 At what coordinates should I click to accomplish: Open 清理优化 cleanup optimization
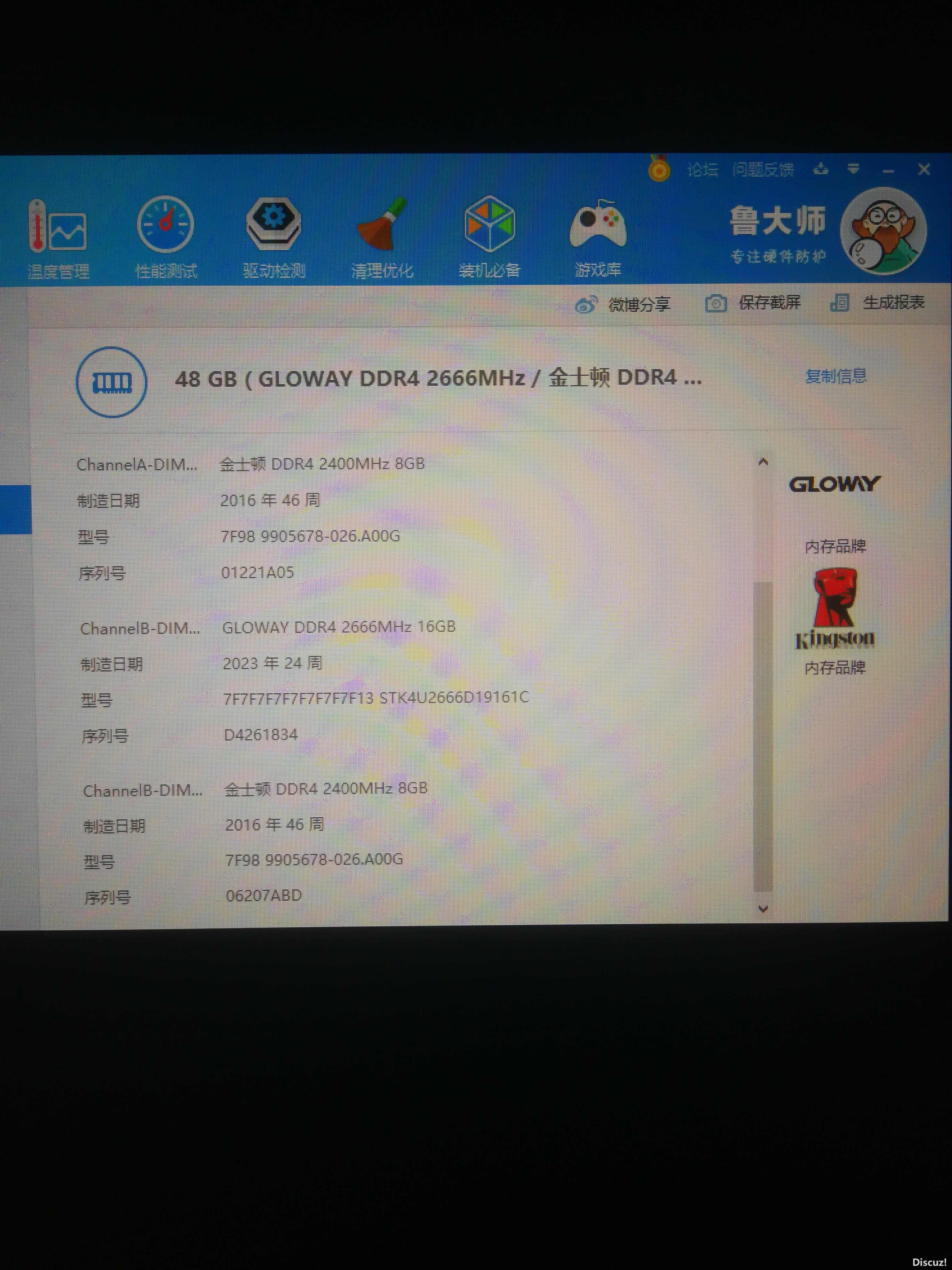(382, 238)
